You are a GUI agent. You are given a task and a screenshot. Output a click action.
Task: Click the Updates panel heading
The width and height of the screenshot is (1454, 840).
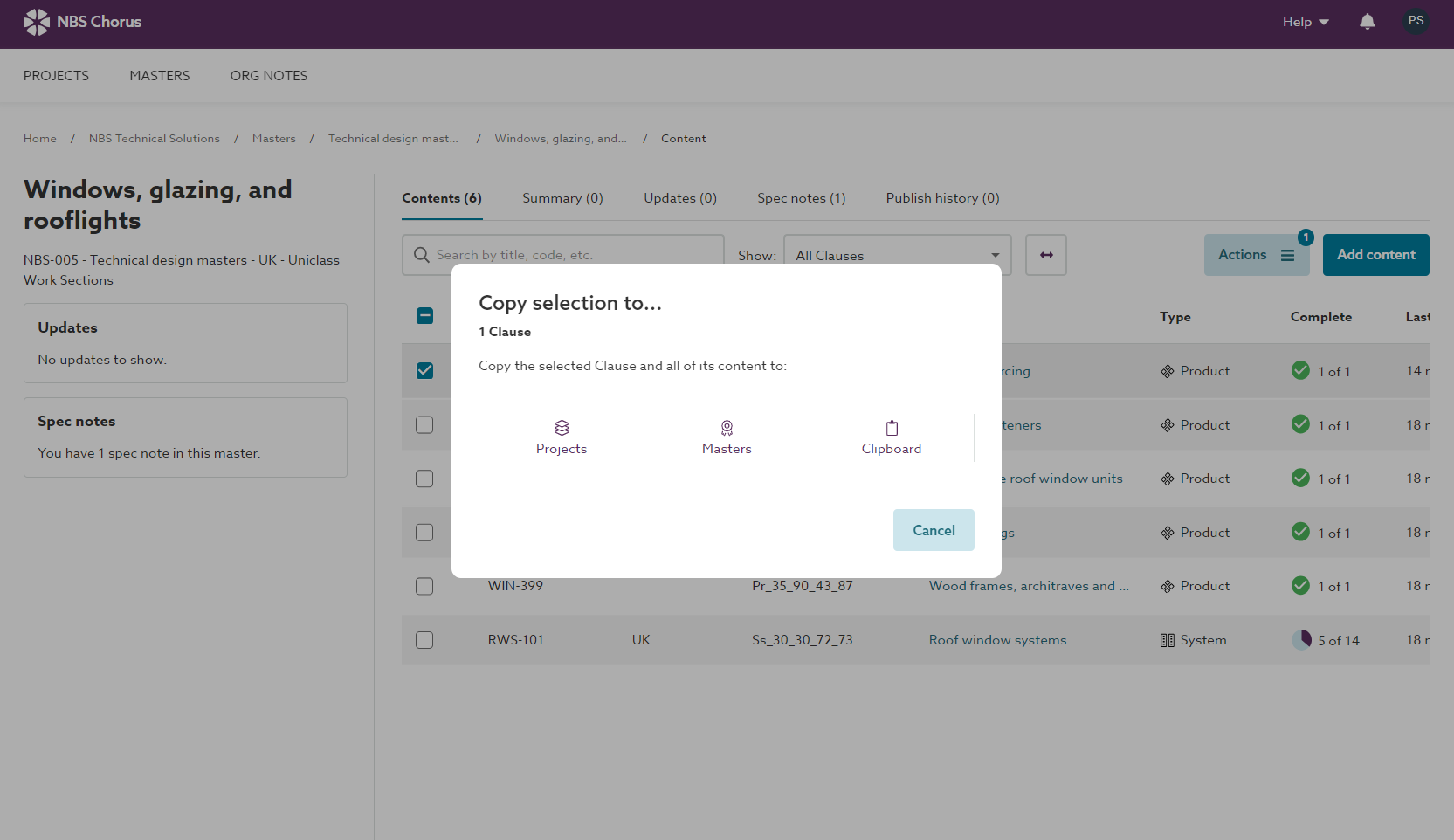(x=67, y=327)
